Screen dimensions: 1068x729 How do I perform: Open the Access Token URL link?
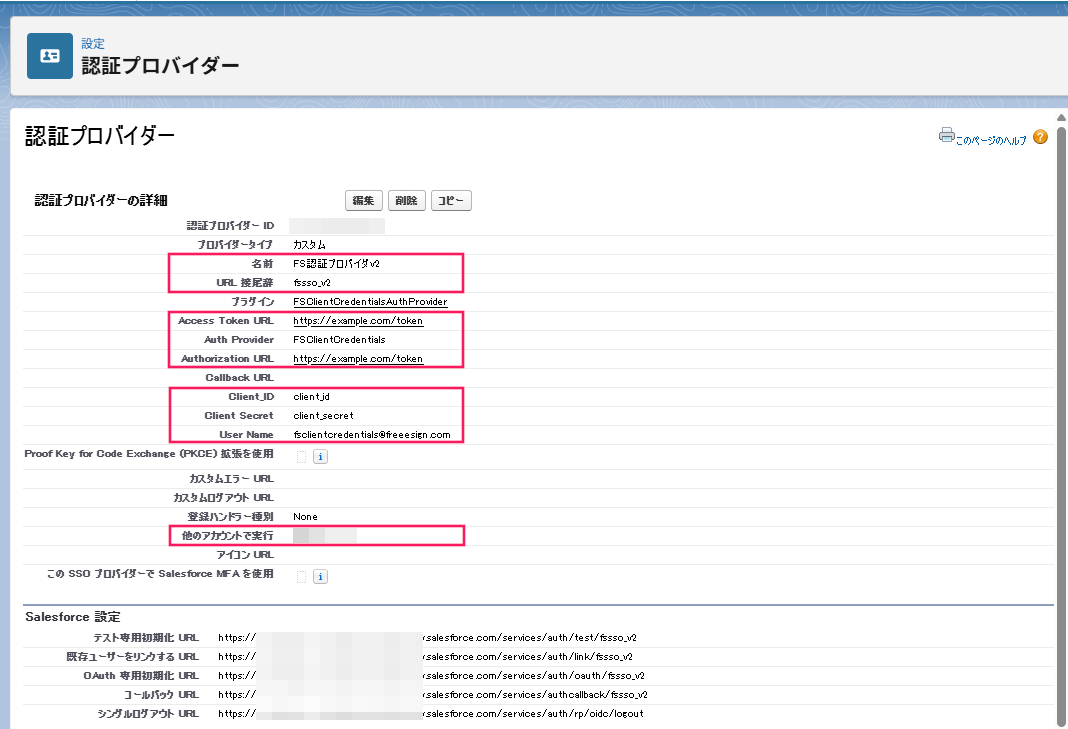pyautogui.click(x=358, y=321)
